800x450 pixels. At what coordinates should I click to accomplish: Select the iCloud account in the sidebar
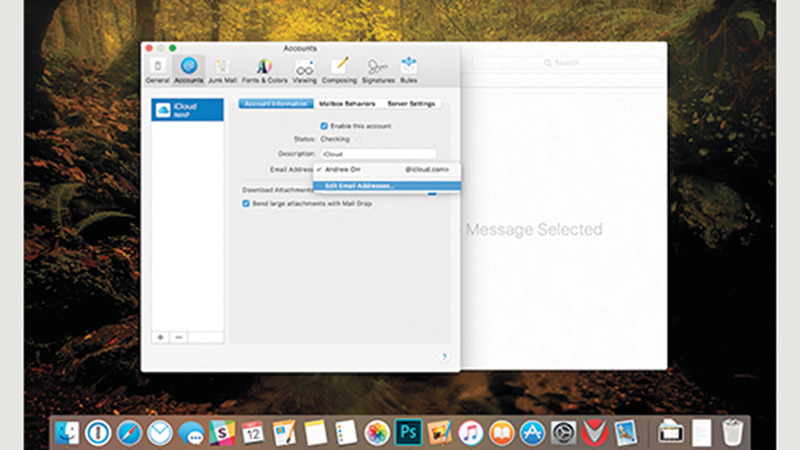[x=186, y=110]
